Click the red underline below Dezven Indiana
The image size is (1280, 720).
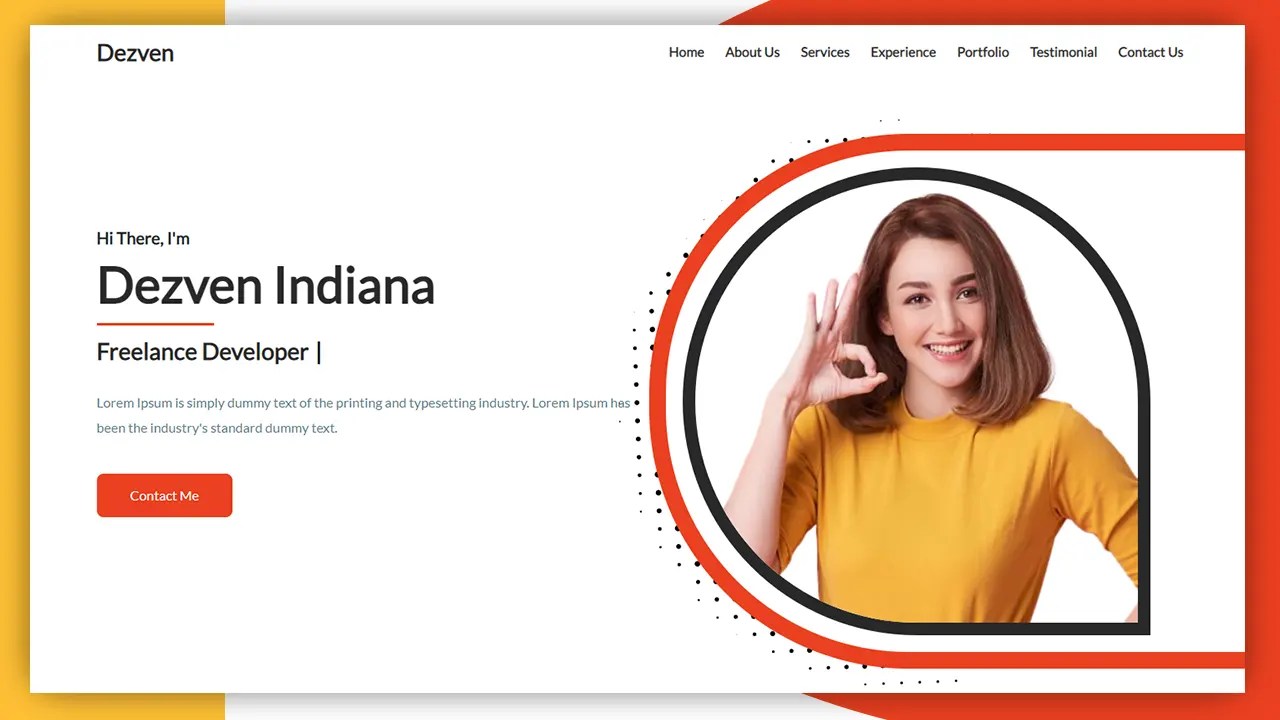[155, 323]
